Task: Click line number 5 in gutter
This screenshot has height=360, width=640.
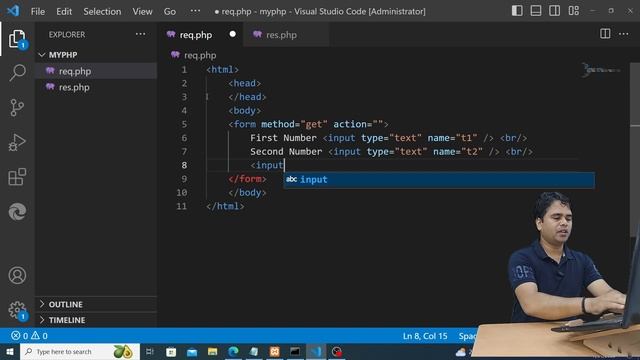Action: coord(184,124)
